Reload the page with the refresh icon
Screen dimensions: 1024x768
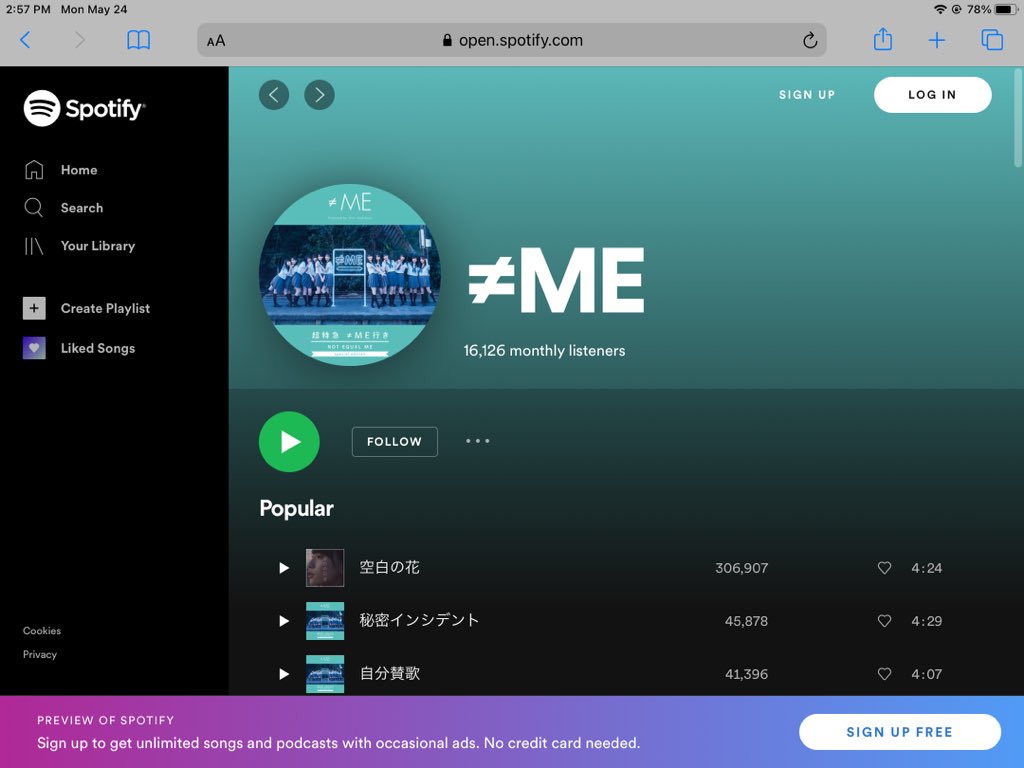click(x=810, y=40)
